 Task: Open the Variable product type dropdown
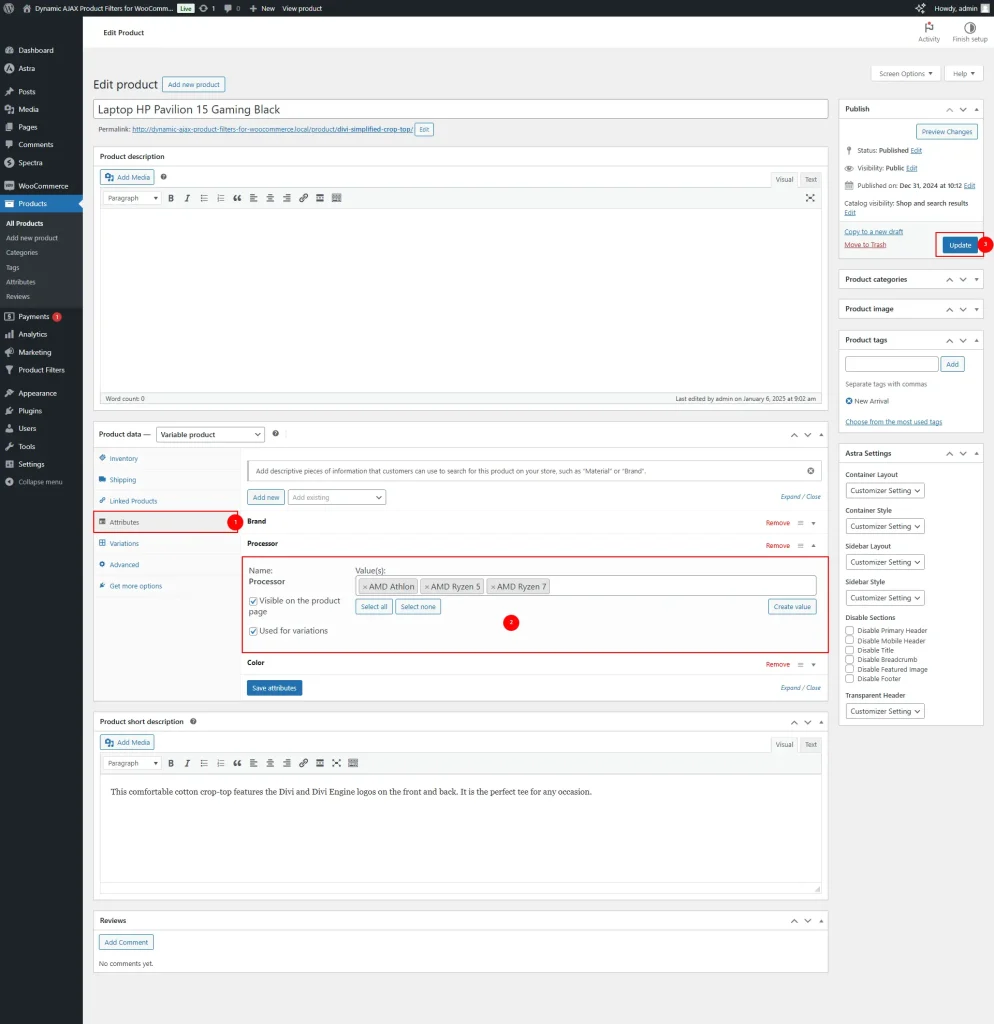pyautogui.click(x=210, y=434)
